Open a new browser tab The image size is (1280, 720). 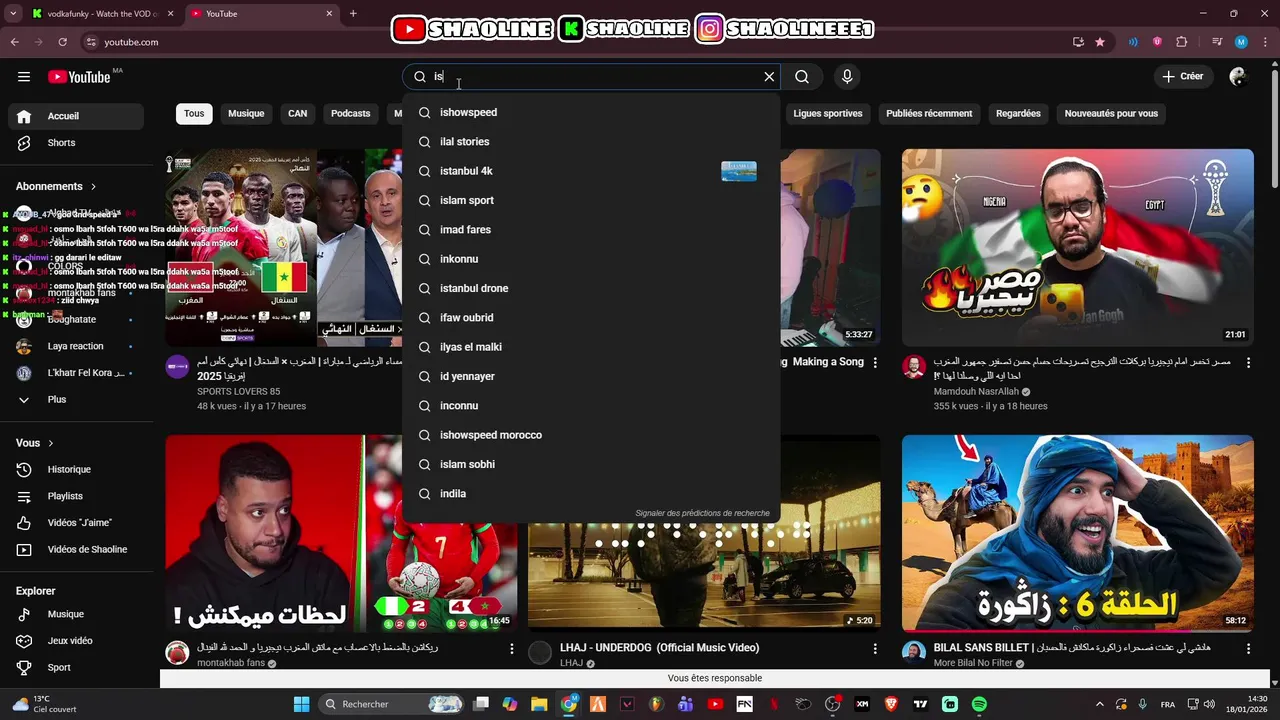pos(353,14)
